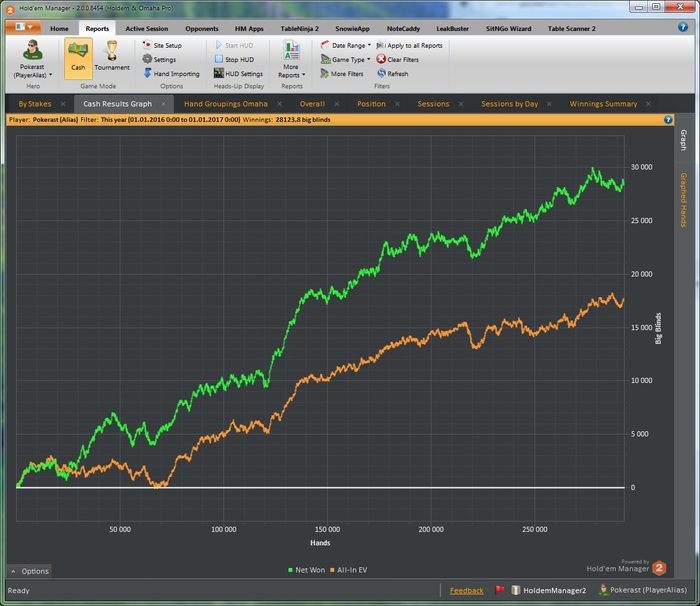Close the Sessions tab
Screen dimensions: 700x606
pos(461,104)
